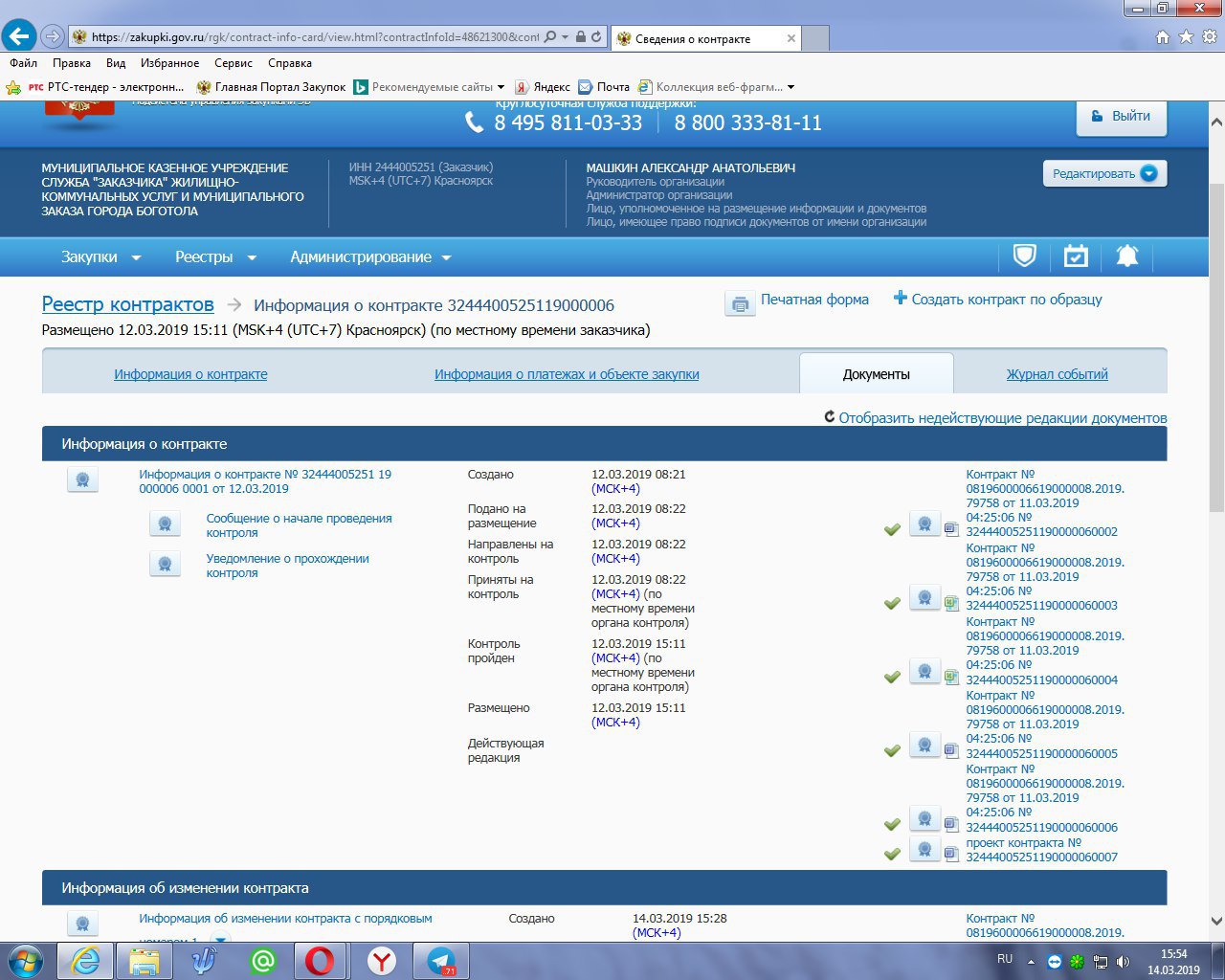Click Word file icon for document ending 0060002
This screenshot has height=980, width=1225.
[x=951, y=528]
